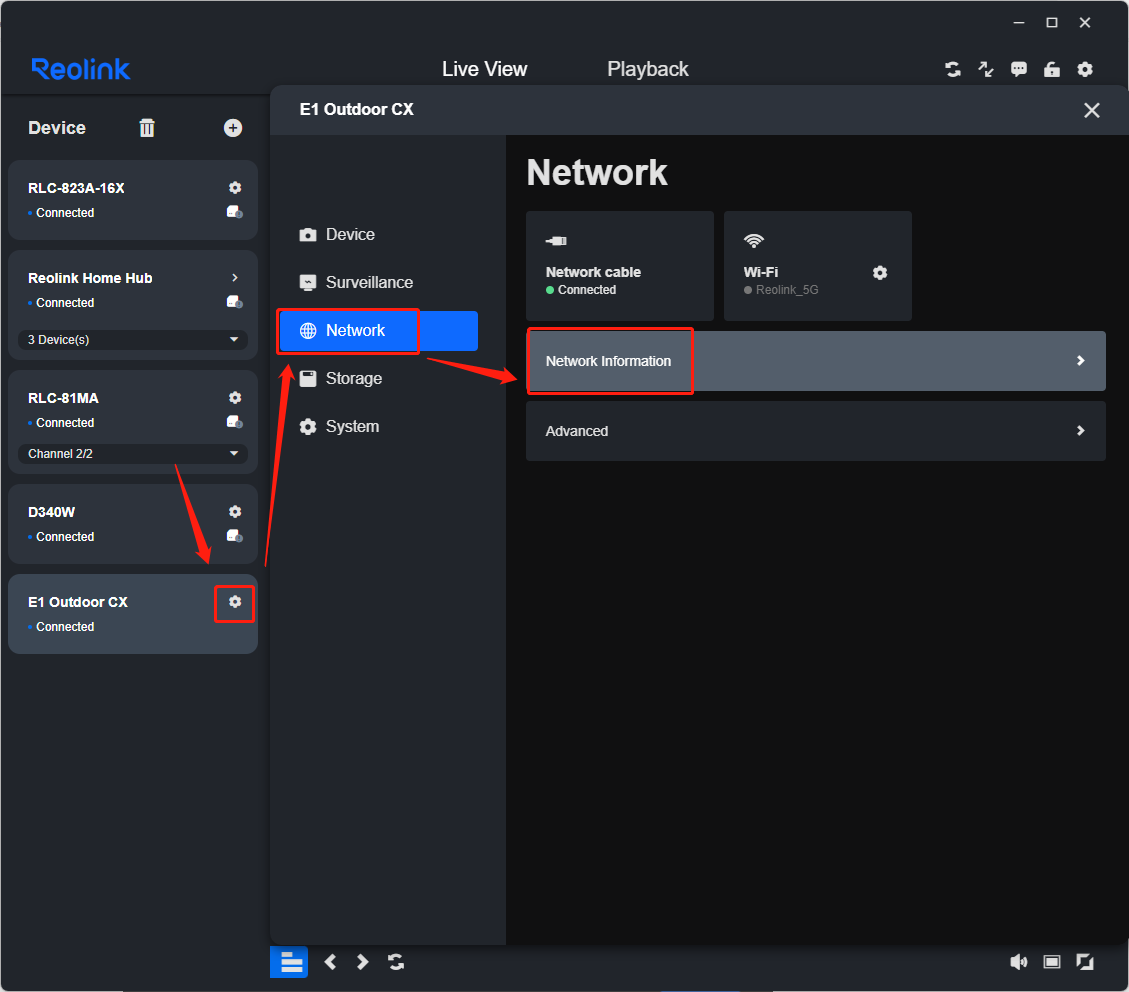This screenshot has width=1129, height=992.
Task: Toggle the device list panel button
Action: coord(289,962)
